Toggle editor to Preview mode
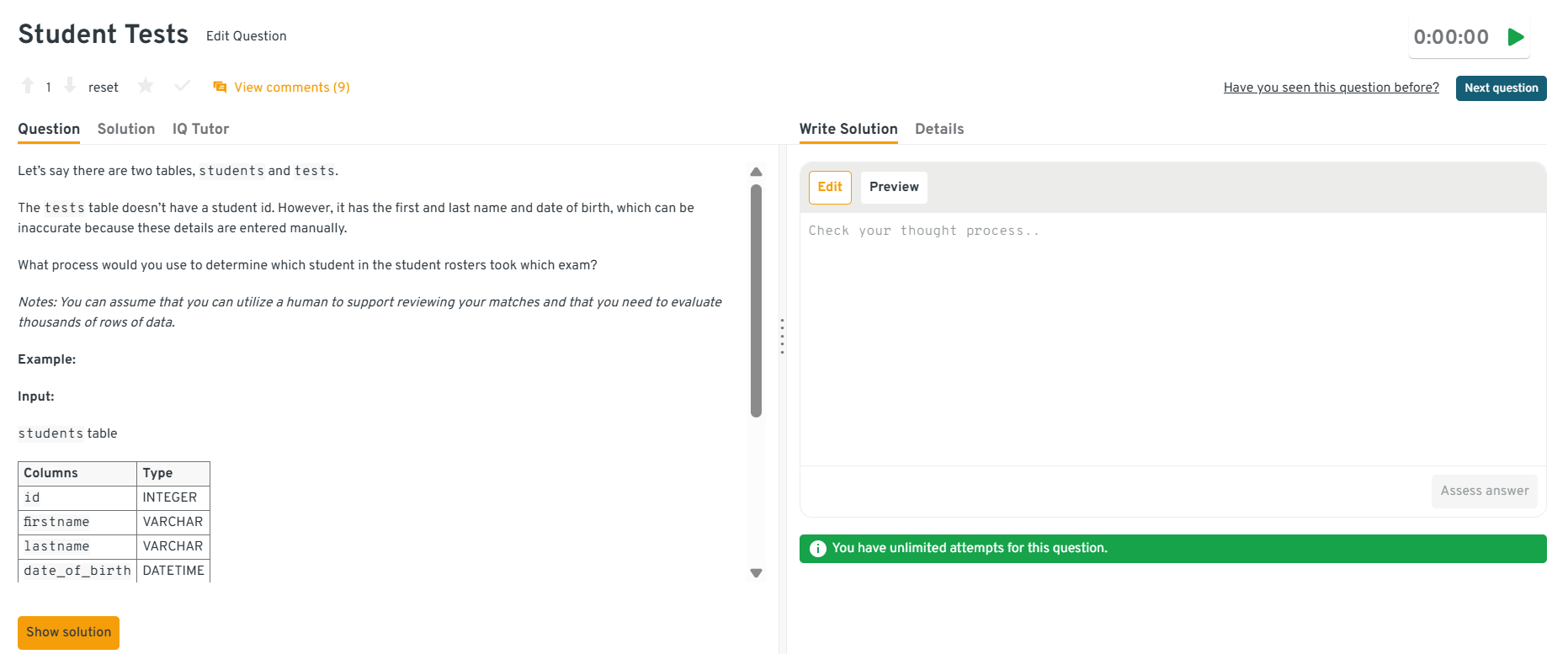 coord(894,187)
